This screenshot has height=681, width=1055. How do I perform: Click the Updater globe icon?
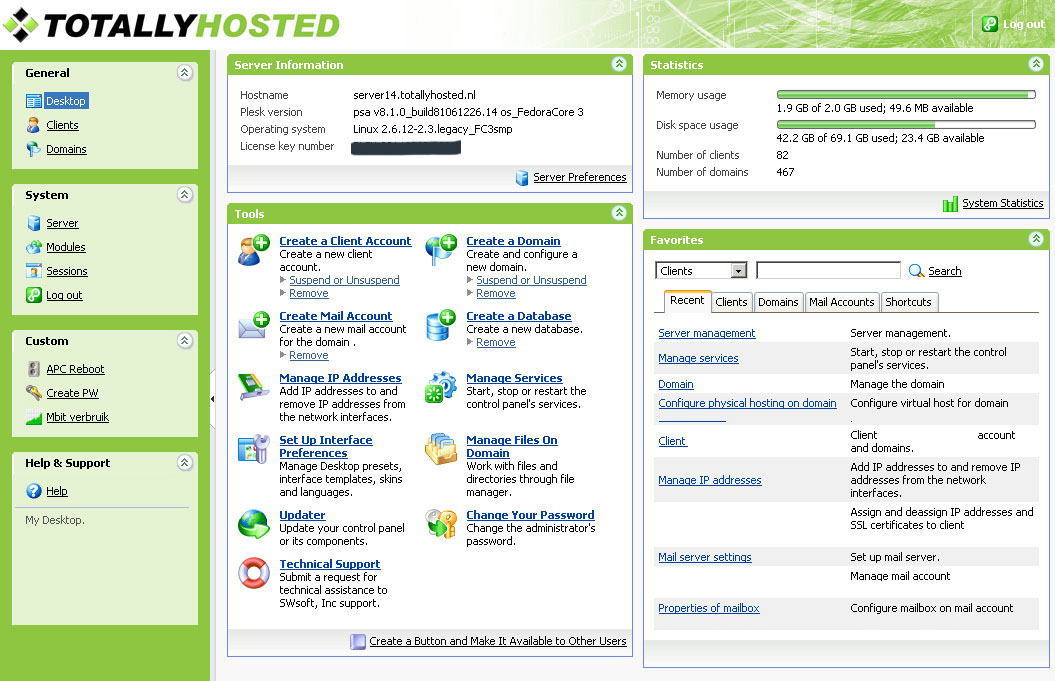[x=254, y=524]
